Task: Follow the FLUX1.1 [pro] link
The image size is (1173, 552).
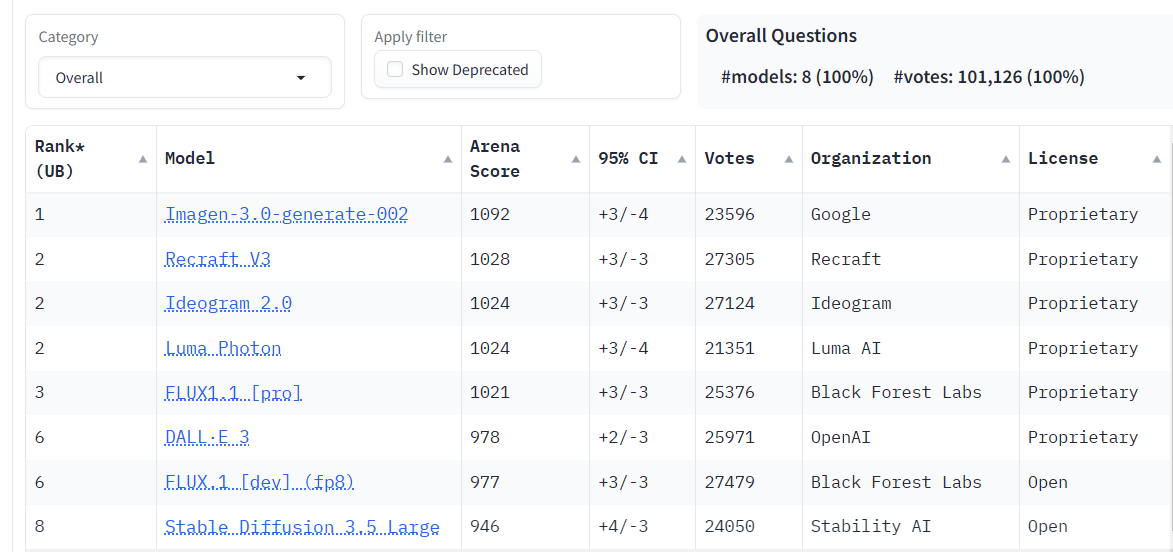Action: [x=233, y=393]
